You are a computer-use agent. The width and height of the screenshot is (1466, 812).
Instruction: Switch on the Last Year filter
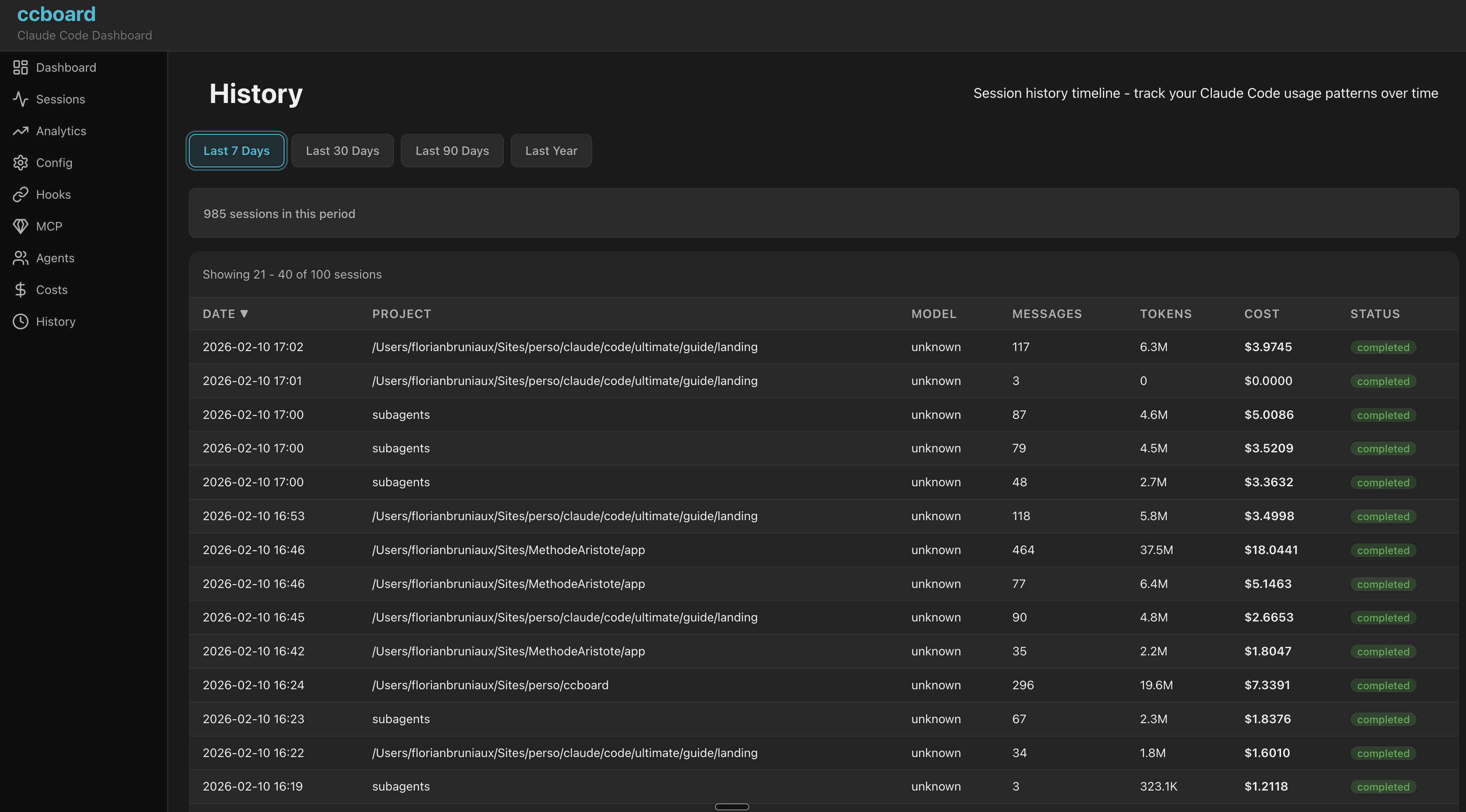click(551, 150)
